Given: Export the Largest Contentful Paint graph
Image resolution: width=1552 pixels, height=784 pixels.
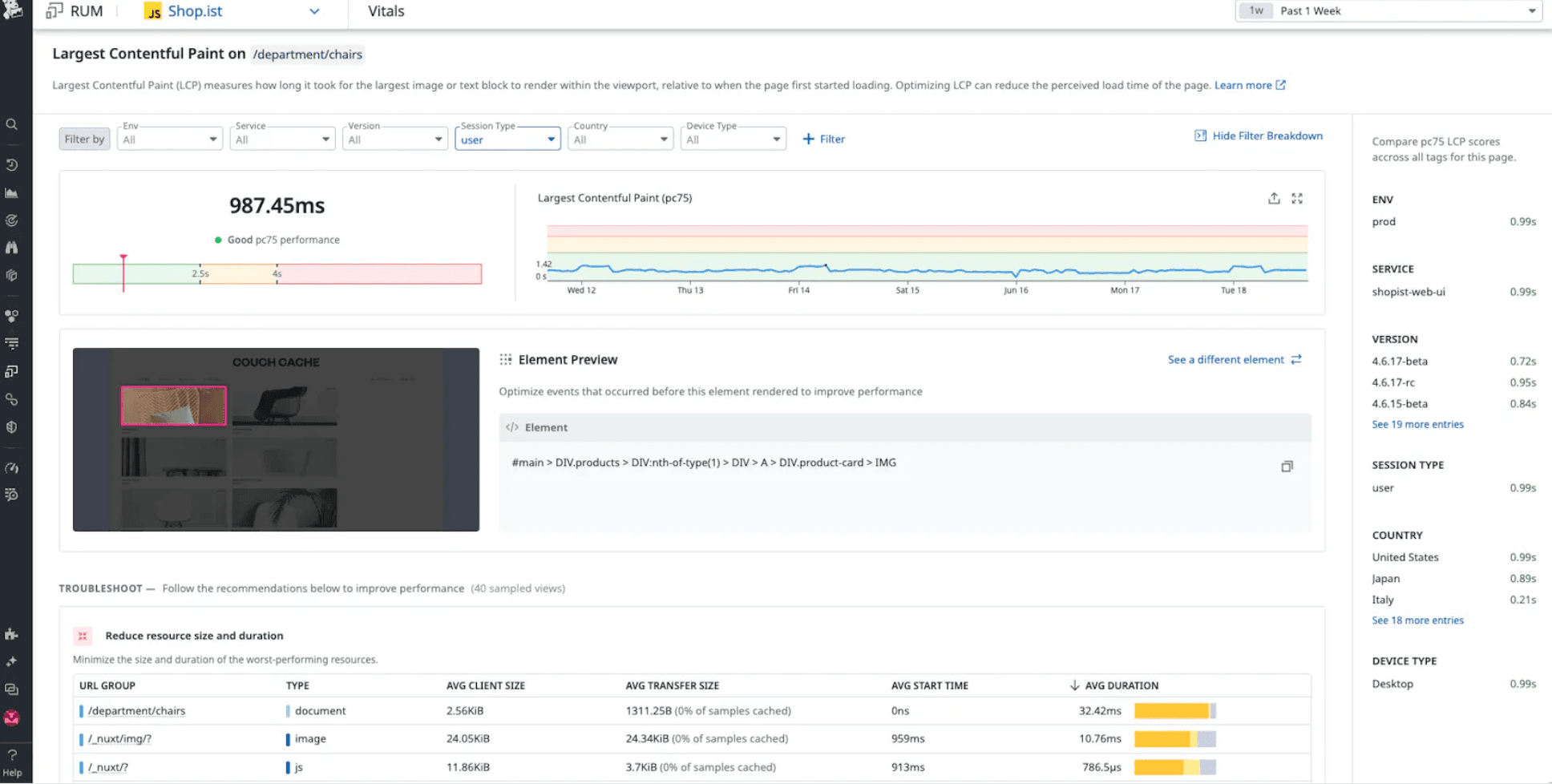Looking at the screenshot, I should (x=1274, y=199).
